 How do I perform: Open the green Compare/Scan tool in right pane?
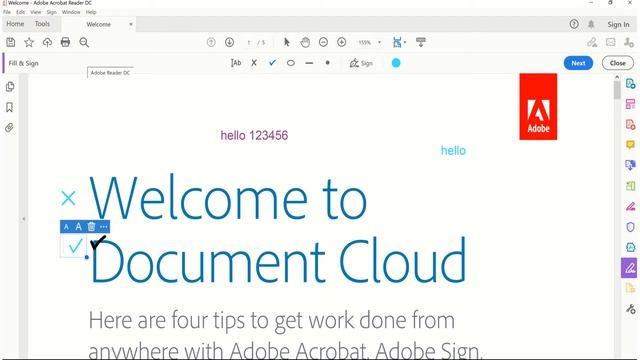(x=630, y=186)
